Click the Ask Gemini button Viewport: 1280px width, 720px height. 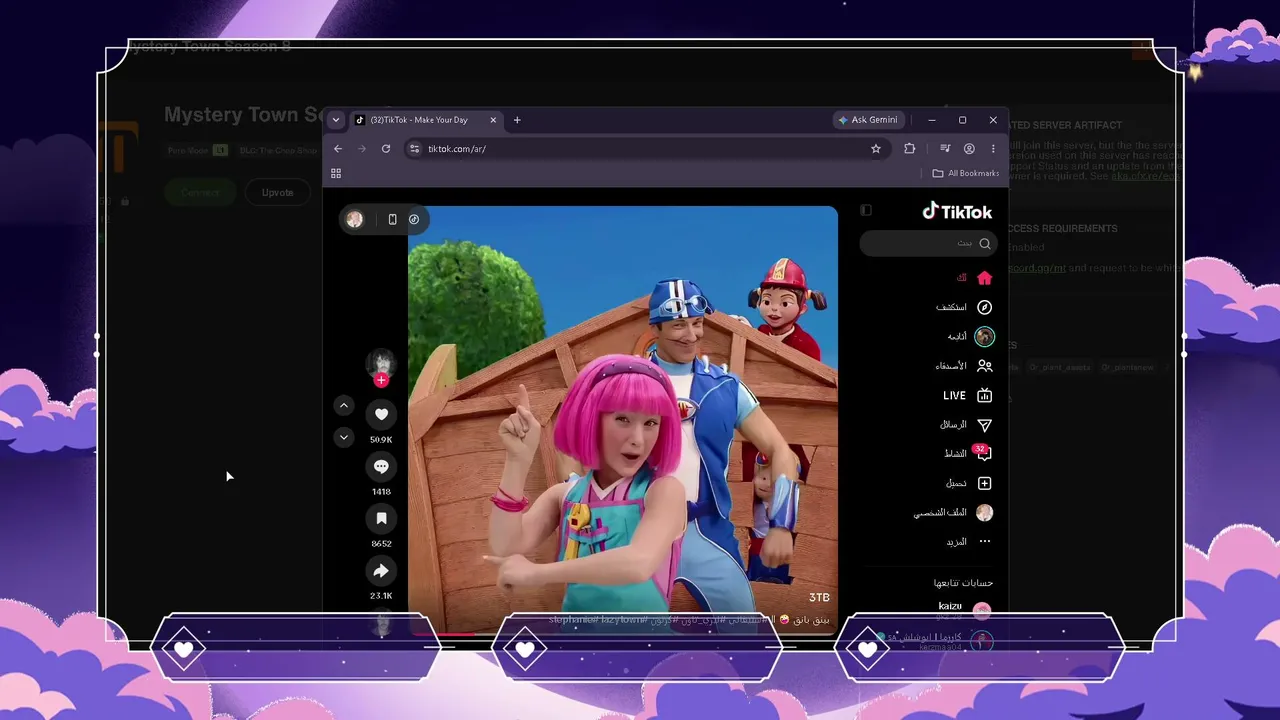click(868, 120)
